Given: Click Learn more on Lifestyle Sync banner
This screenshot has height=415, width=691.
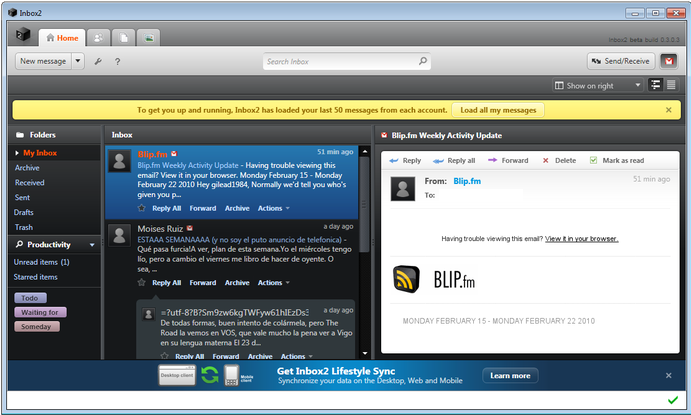Looking at the screenshot, I should coord(510,376).
